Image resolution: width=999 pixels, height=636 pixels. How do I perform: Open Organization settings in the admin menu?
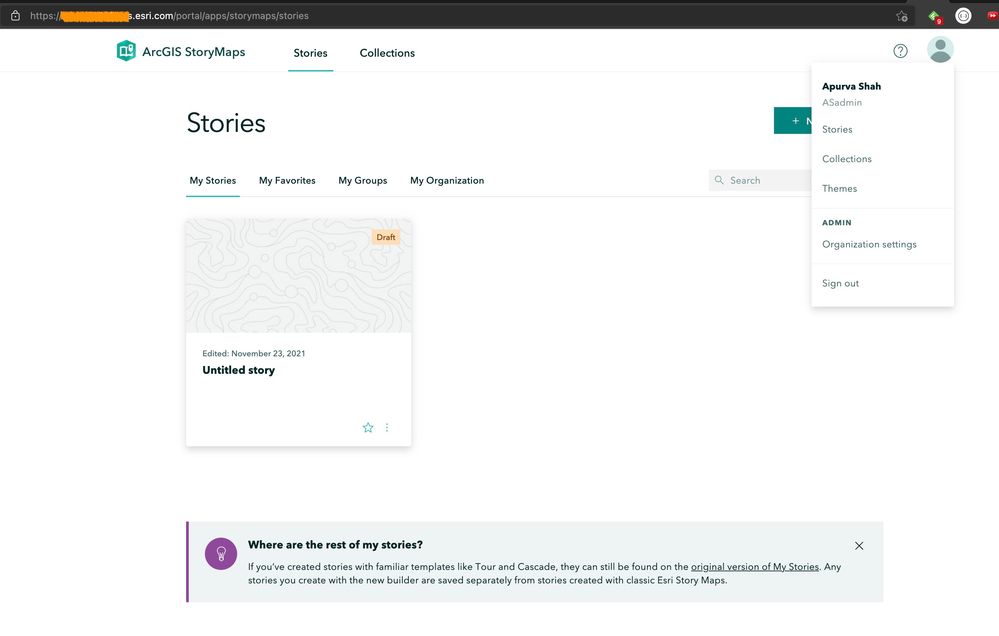pyautogui.click(x=869, y=244)
